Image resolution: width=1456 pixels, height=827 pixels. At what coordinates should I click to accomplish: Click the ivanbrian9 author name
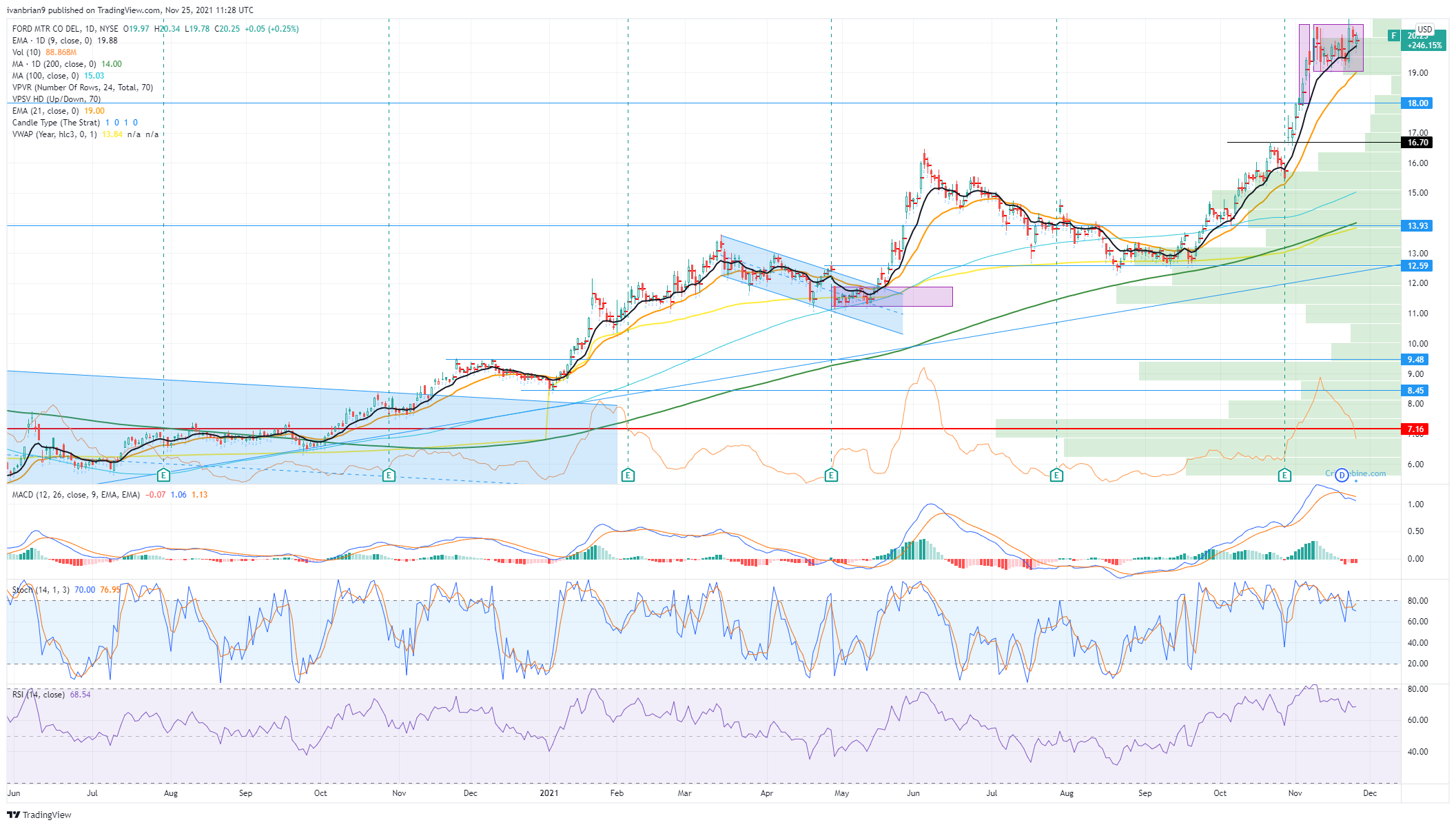(x=26, y=10)
